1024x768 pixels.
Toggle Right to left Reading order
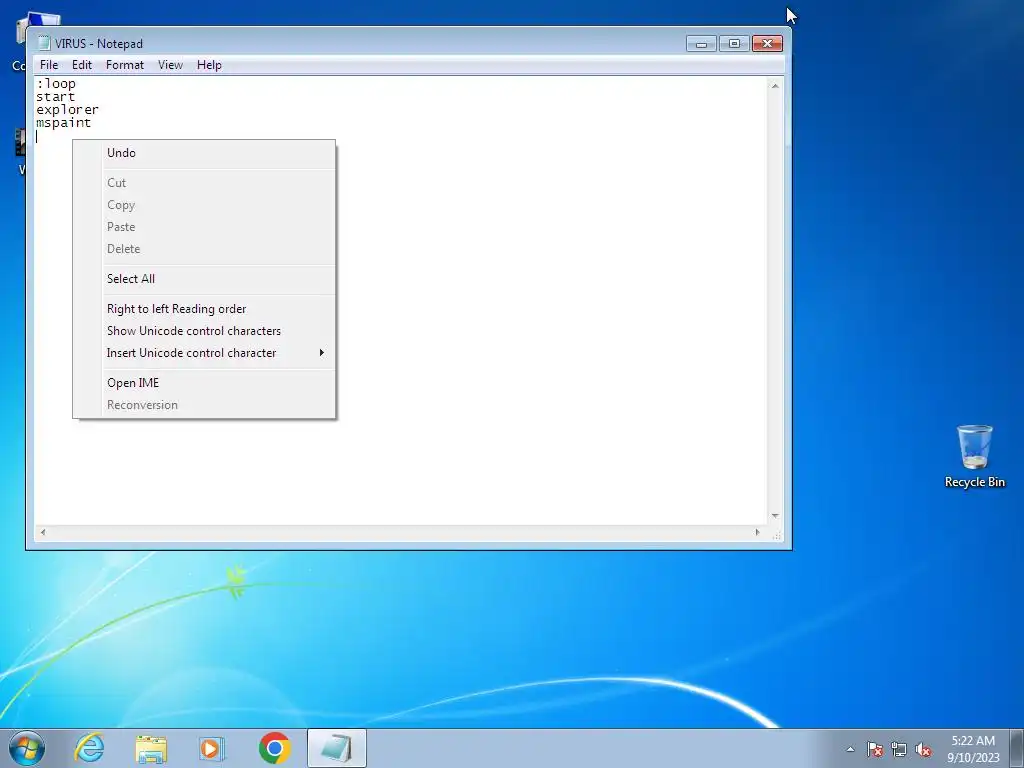(204, 309)
